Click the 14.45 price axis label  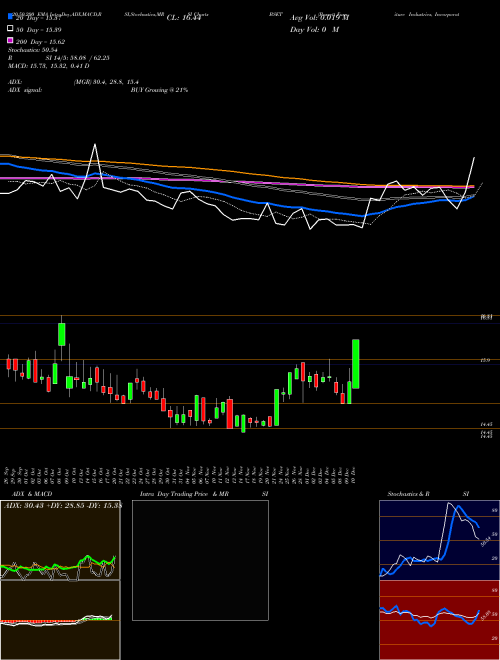point(487,425)
